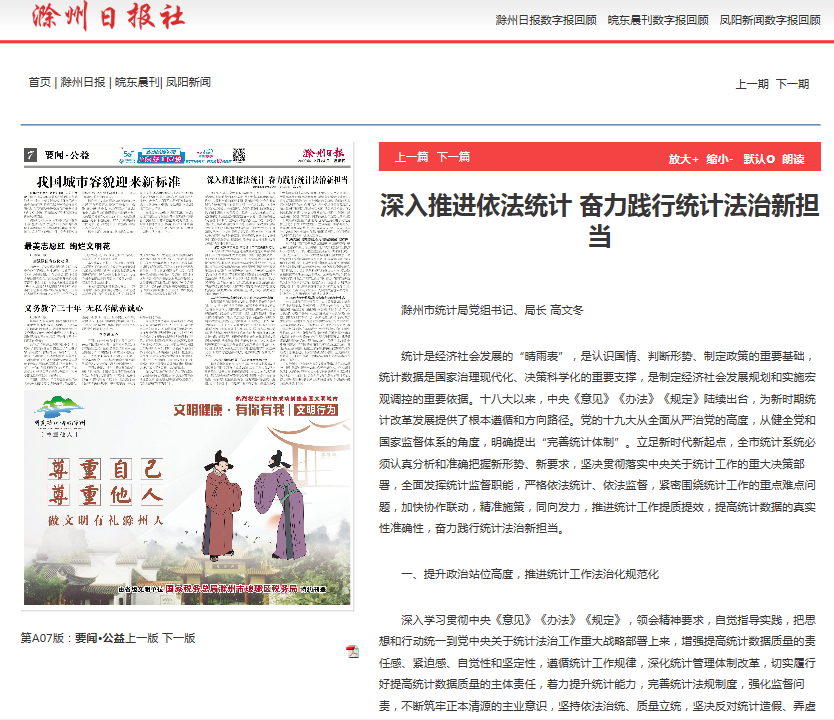Click 最美志愿红 article in page thumbnail
This screenshot has width=834, height=720.
67,246
